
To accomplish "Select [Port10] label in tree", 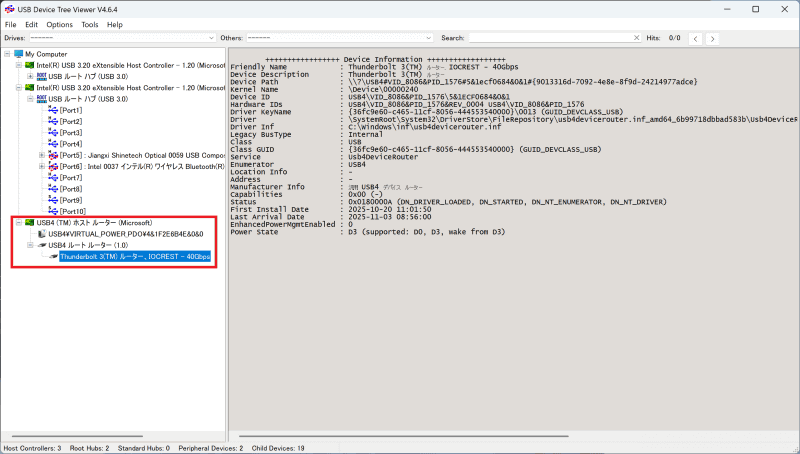I will 72,211.
